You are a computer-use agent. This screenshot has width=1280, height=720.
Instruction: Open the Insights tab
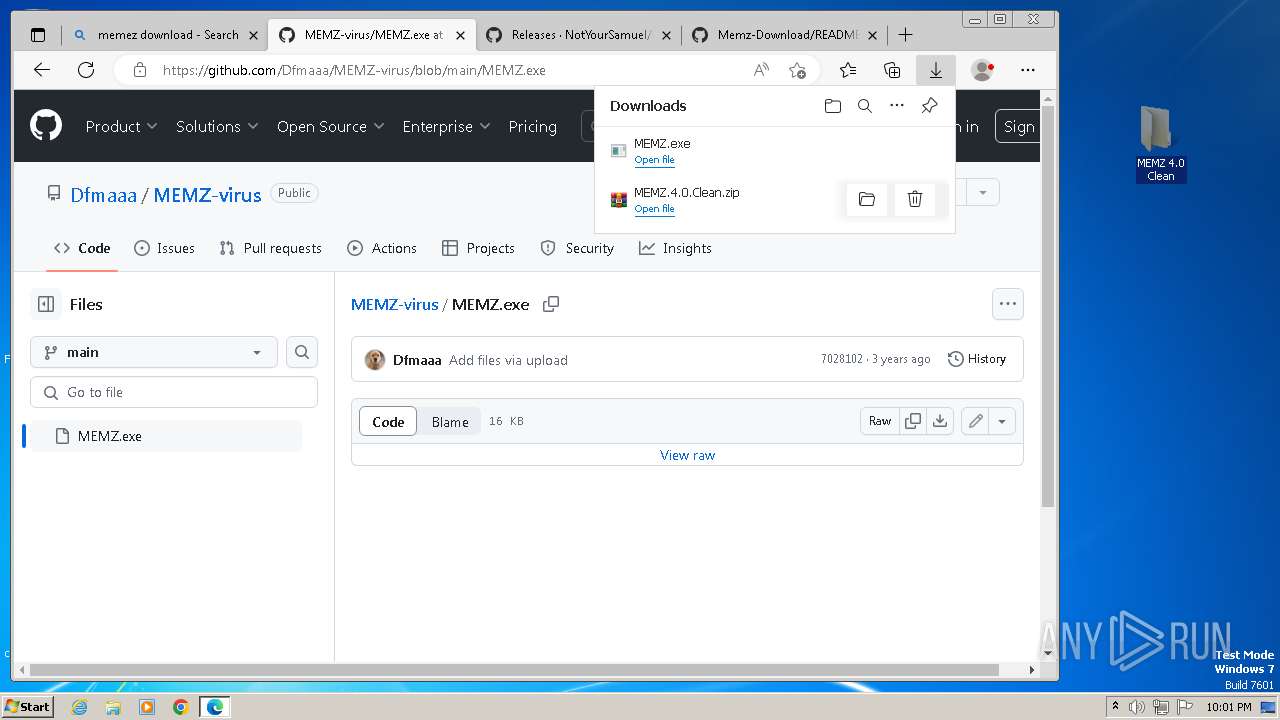[x=675, y=248]
